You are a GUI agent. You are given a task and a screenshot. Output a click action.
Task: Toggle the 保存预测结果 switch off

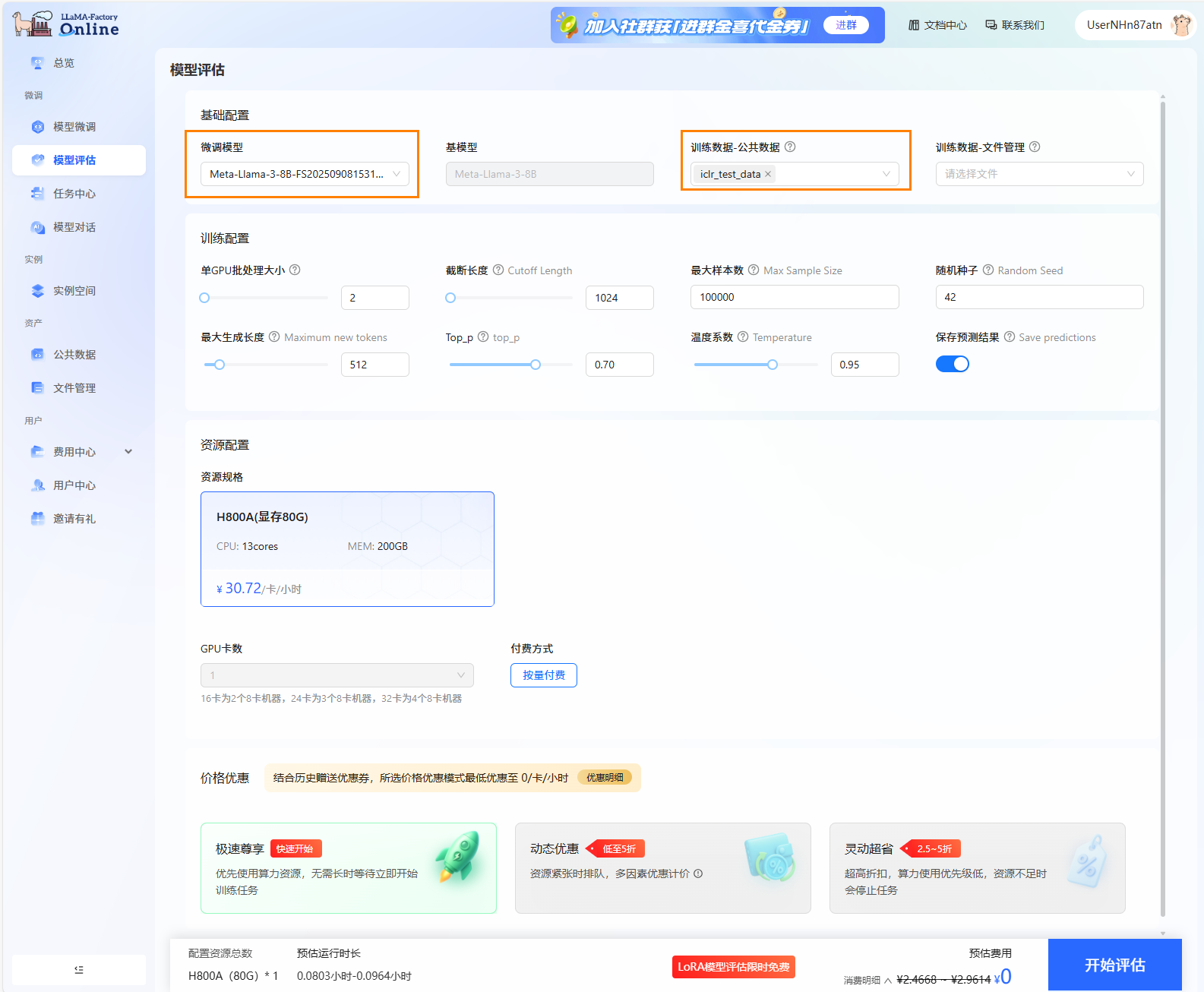coord(952,364)
